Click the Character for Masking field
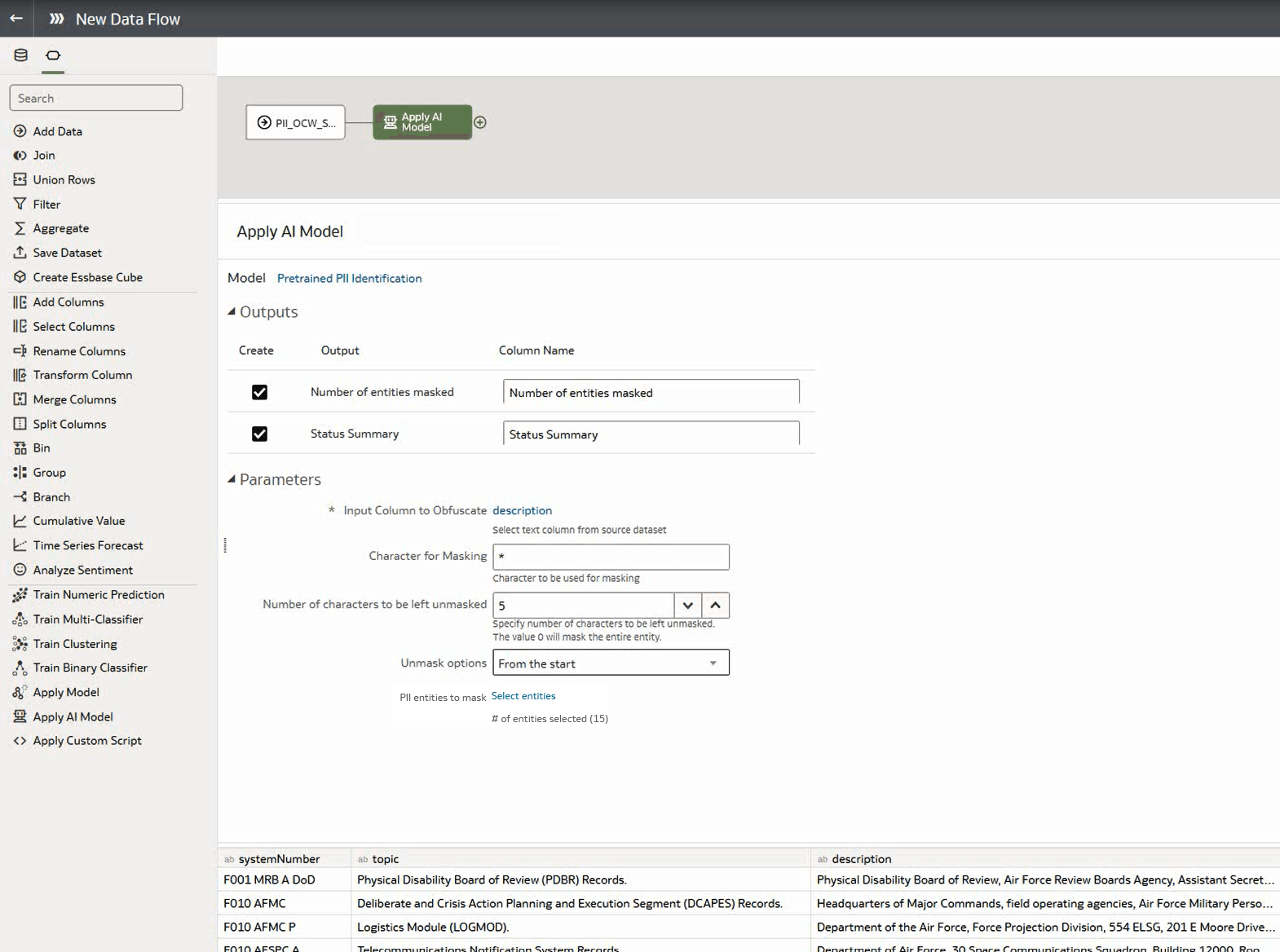 pos(611,557)
